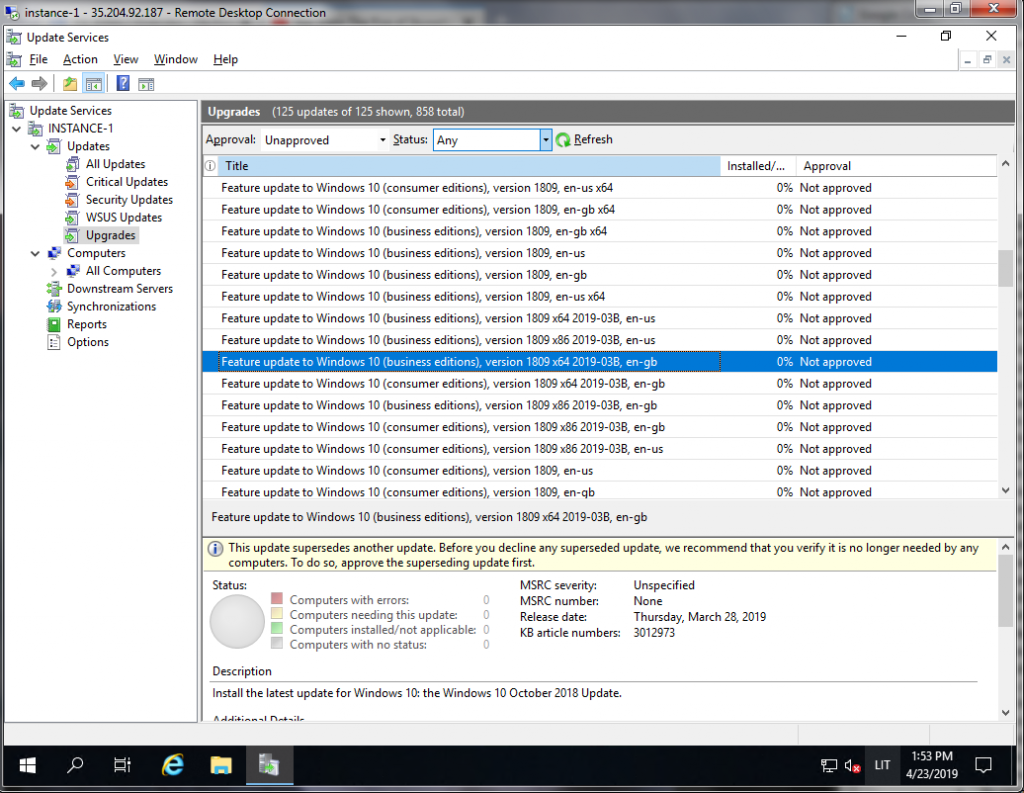
Task: Sort by Installed/... column header
Action: pos(758,166)
